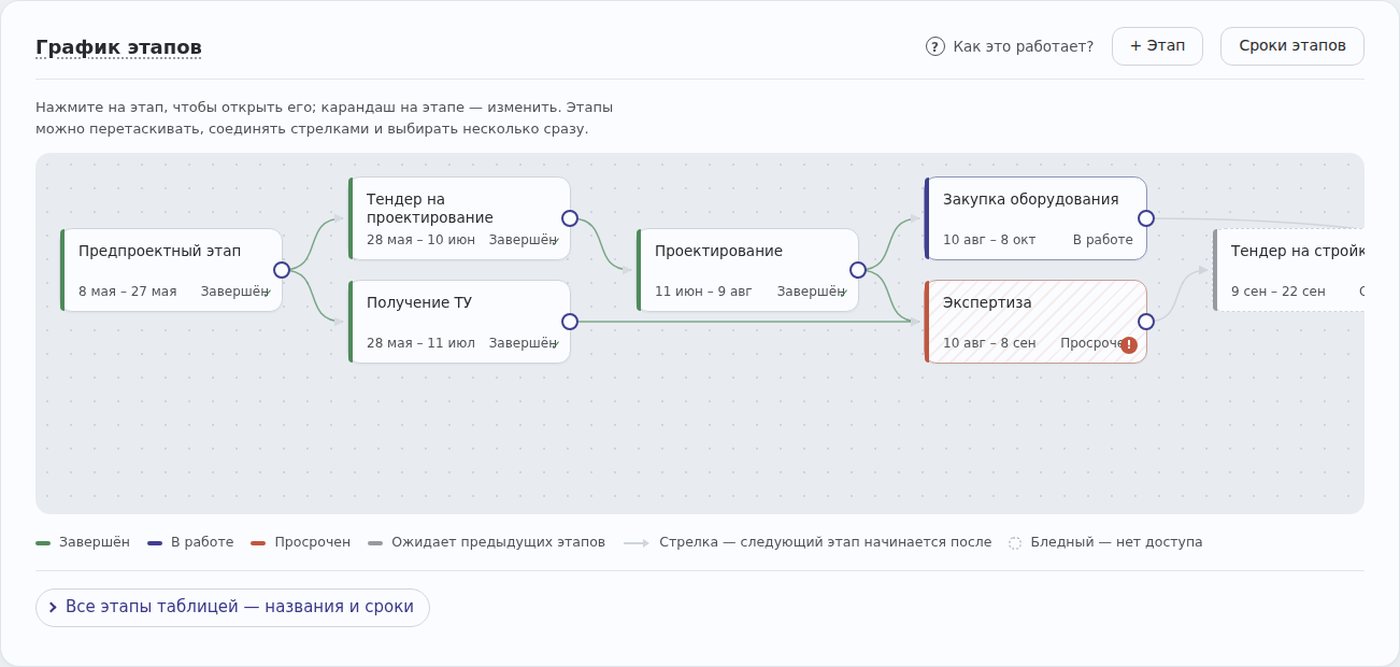Click the red Просрочен legend swatch
The height and width of the screenshot is (667, 1400).
click(x=258, y=543)
